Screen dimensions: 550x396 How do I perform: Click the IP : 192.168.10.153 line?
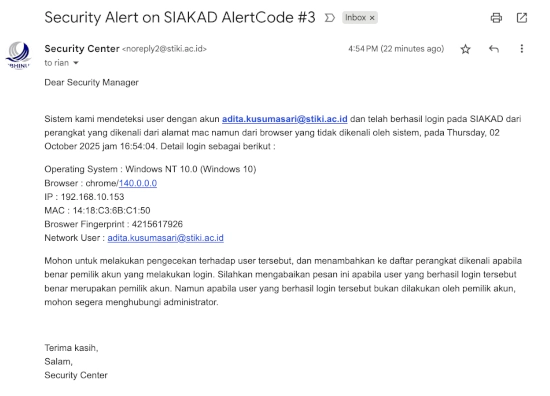pos(84,197)
